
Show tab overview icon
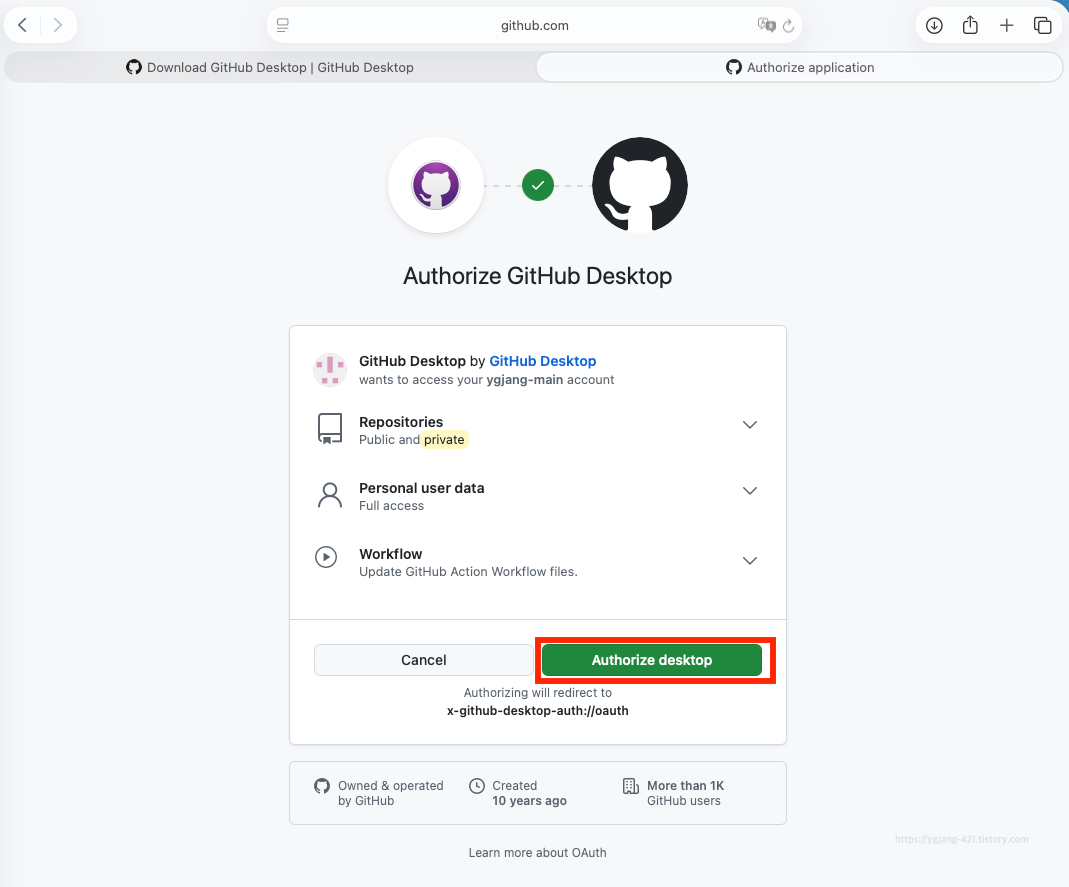[x=1042, y=25]
